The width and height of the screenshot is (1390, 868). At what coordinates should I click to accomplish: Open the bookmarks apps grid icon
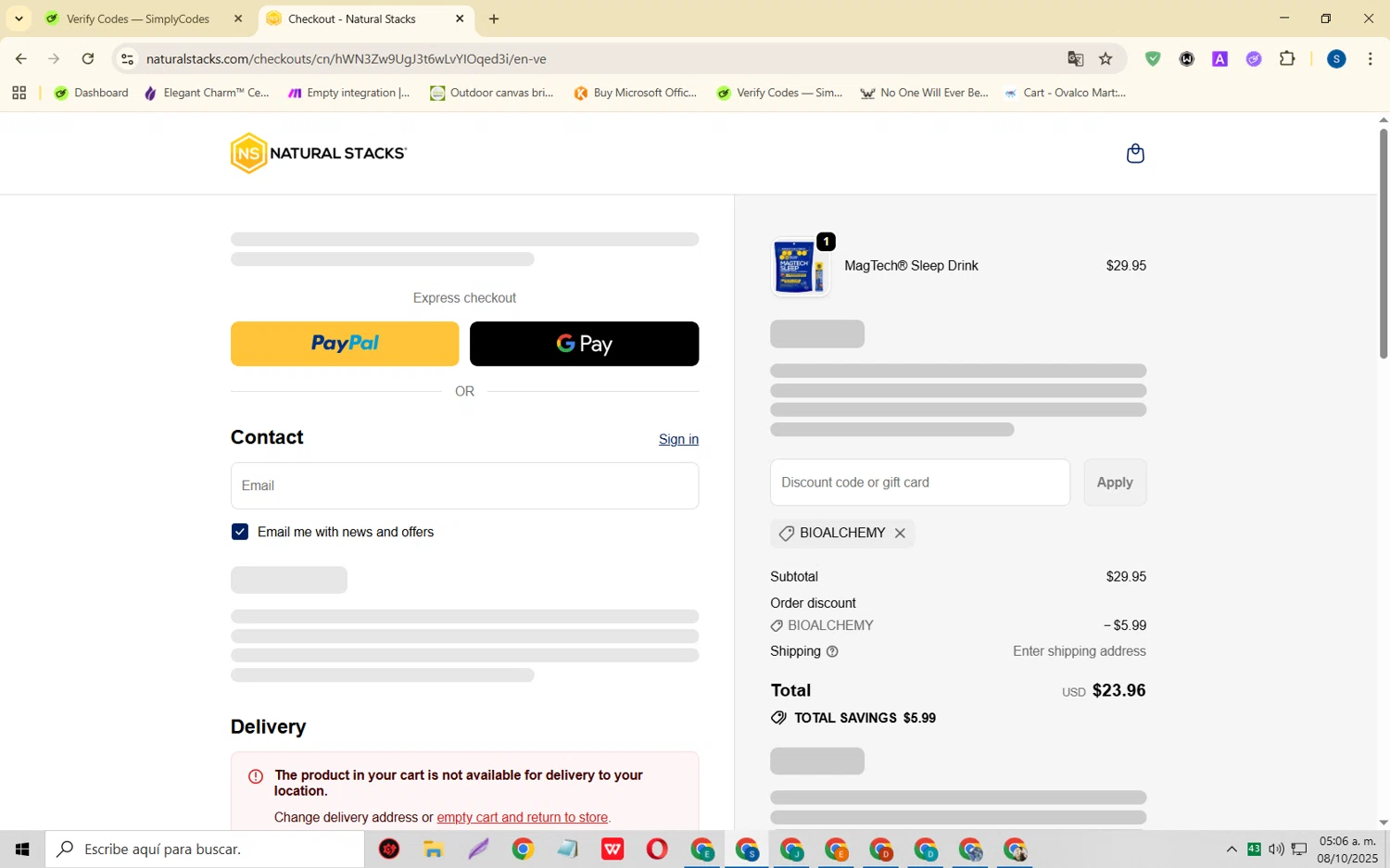point(19,93)
